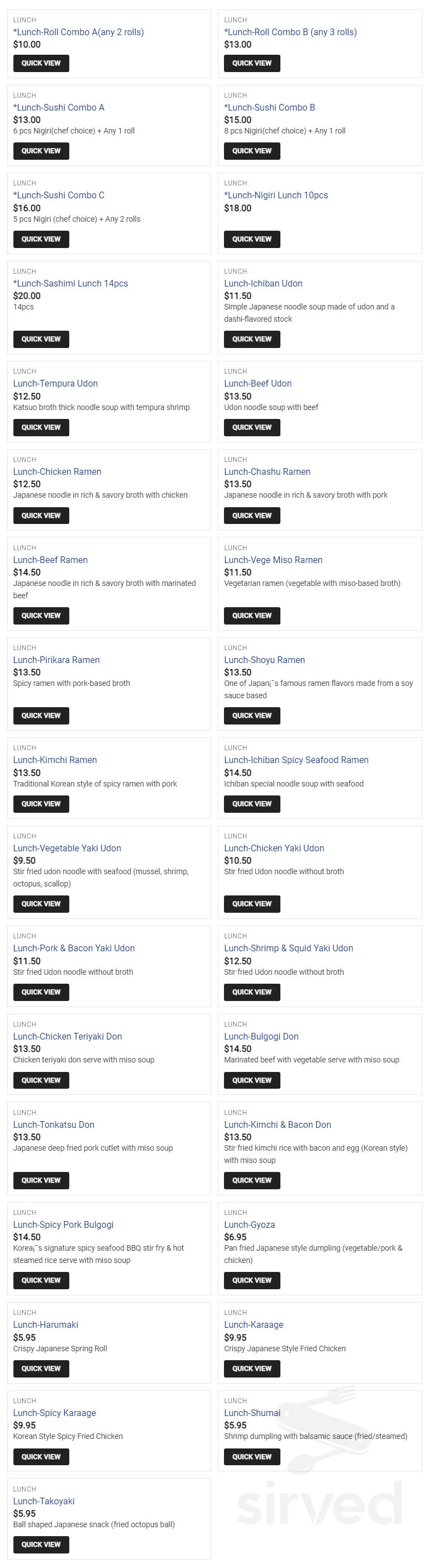Click the Lunch-Tempura Udon item title
The width and height of the screenshot is (434, 1568).
(55, 383)
